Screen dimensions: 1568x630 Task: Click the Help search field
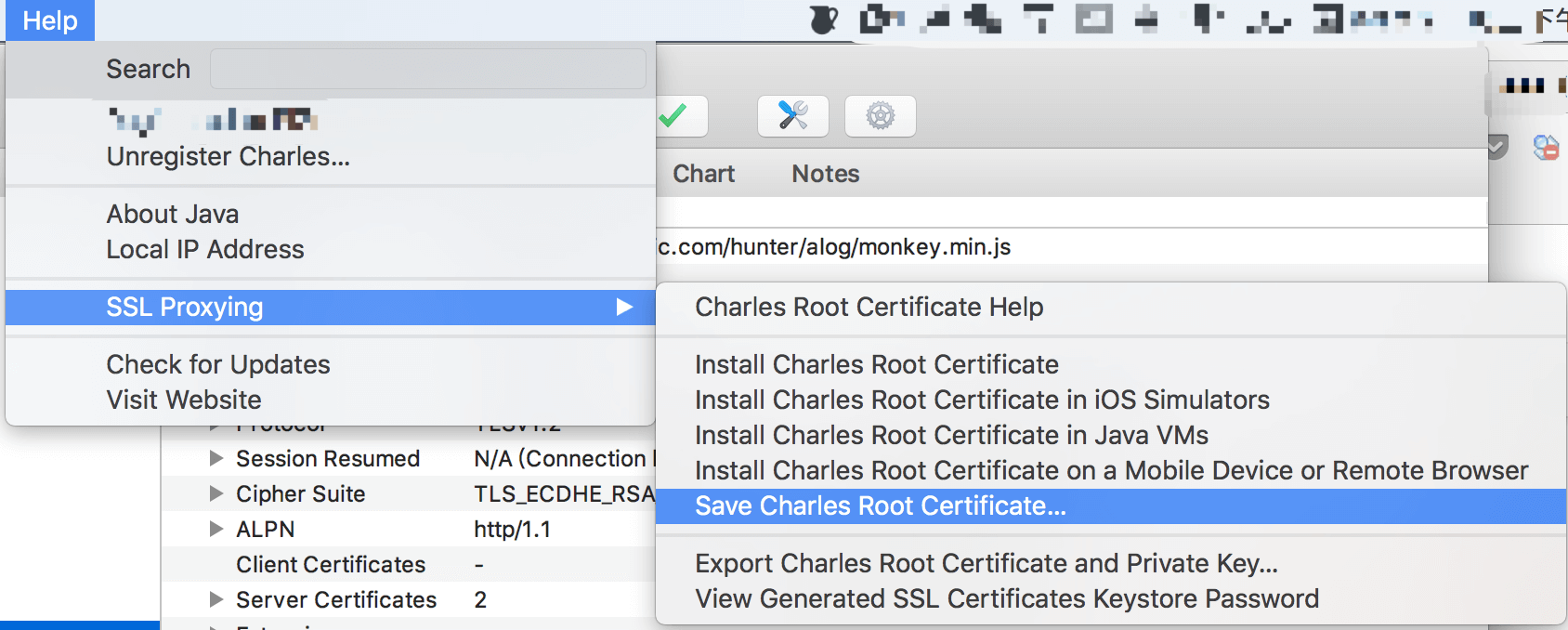pyautogui.click(x=427, y=69)
